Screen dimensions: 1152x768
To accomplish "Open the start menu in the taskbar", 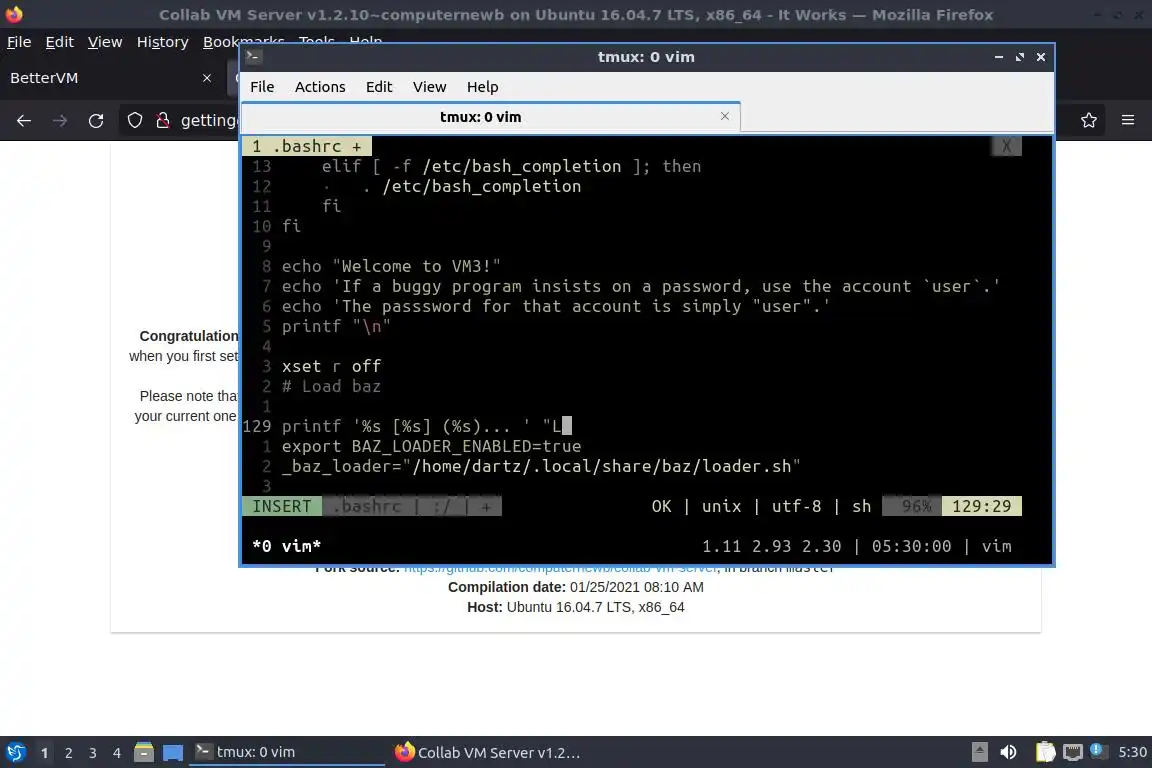I will [x=15, y=752].
